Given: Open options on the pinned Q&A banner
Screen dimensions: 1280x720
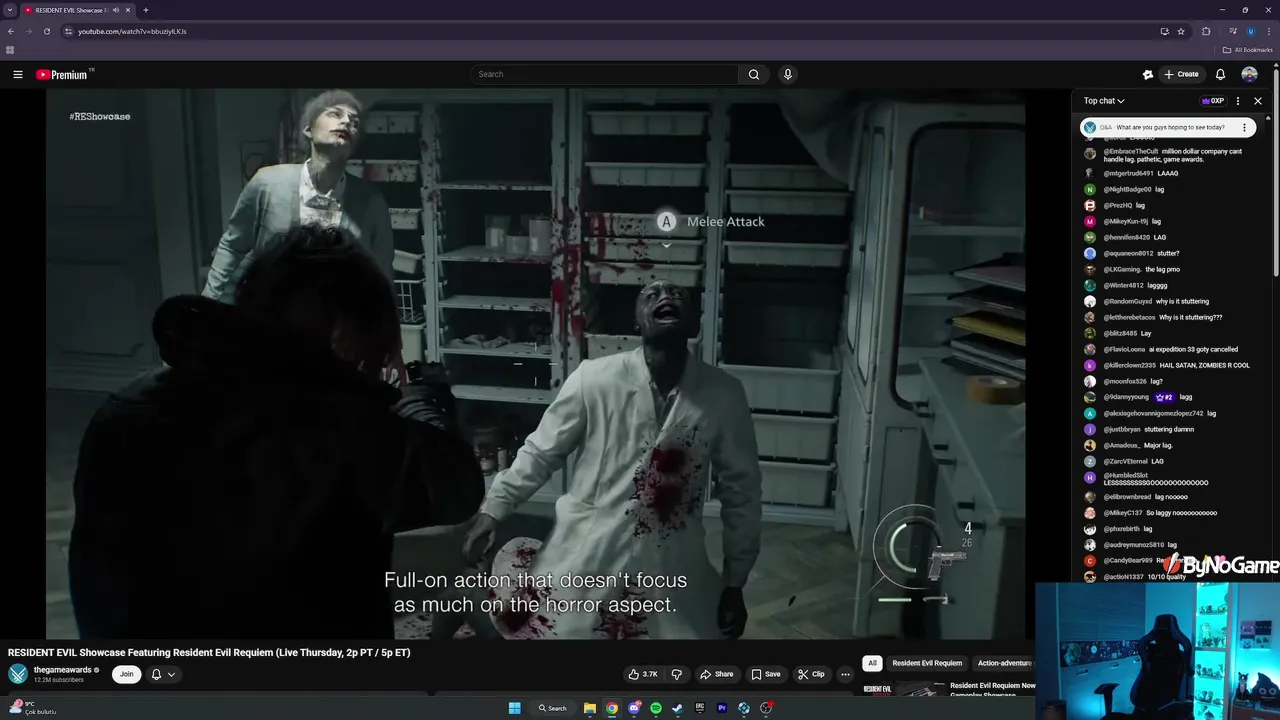Looking at the screenshot, I should click(1244, 128).
